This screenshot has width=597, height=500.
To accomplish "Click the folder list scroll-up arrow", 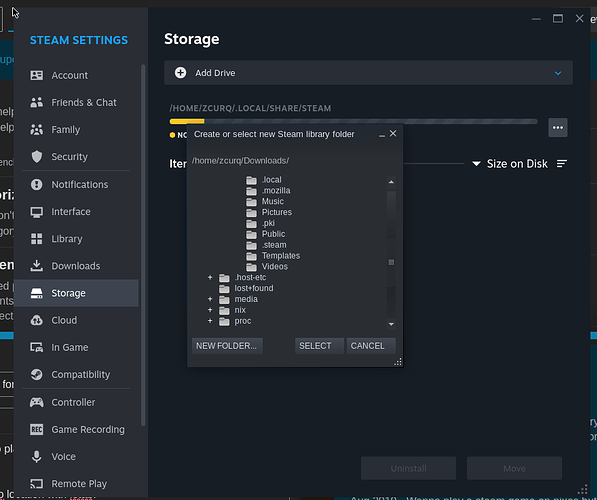I will (391, 182).
